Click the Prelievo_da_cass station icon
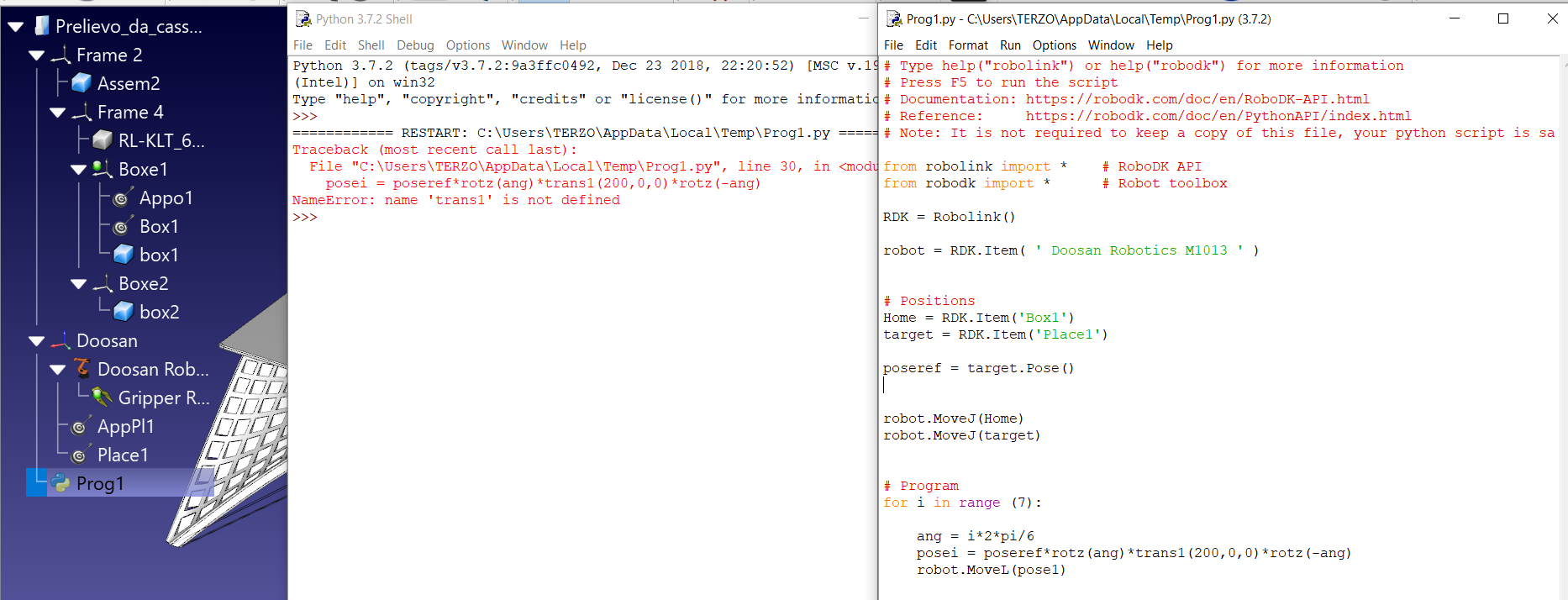This screenshot has width=1568, height=600. (x=41, y=26)
